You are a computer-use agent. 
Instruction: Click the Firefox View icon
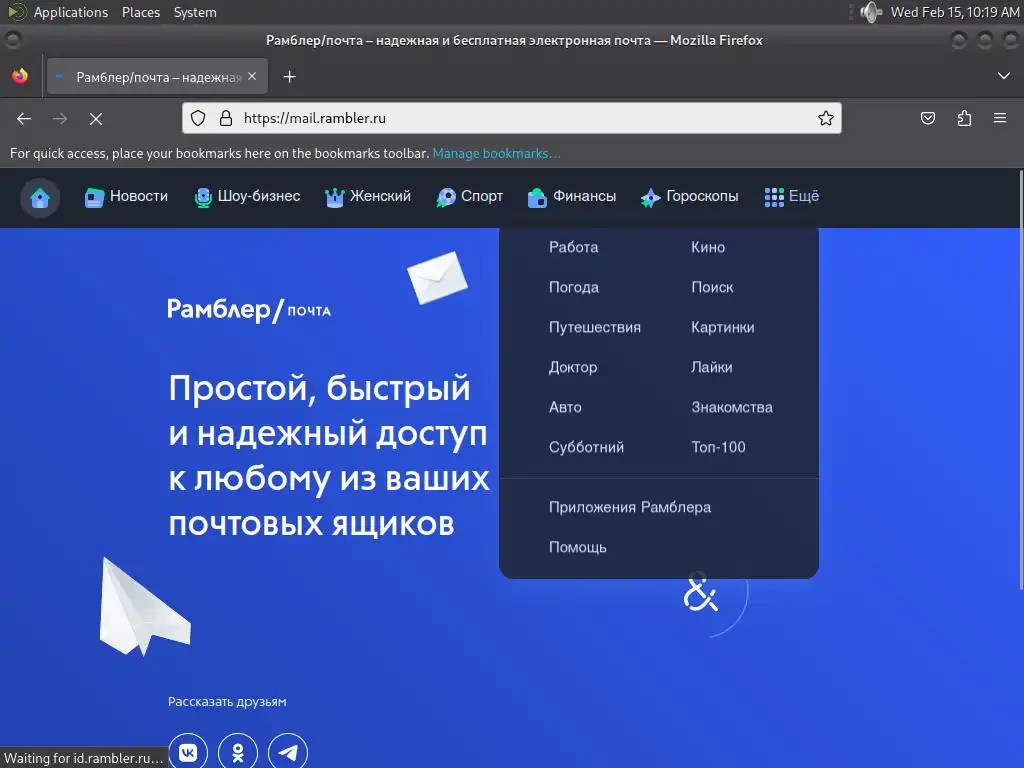coord(20,76)
